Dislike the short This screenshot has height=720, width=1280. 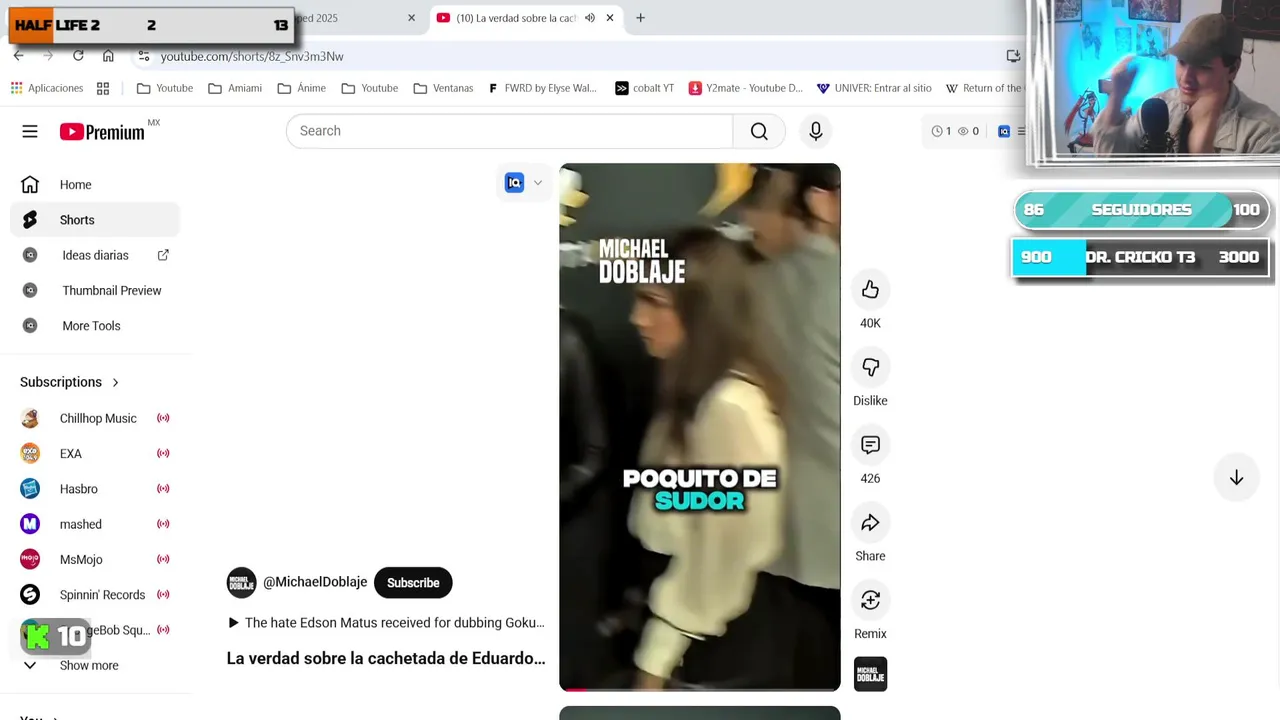pyautogui.click(x=870, y=367)
